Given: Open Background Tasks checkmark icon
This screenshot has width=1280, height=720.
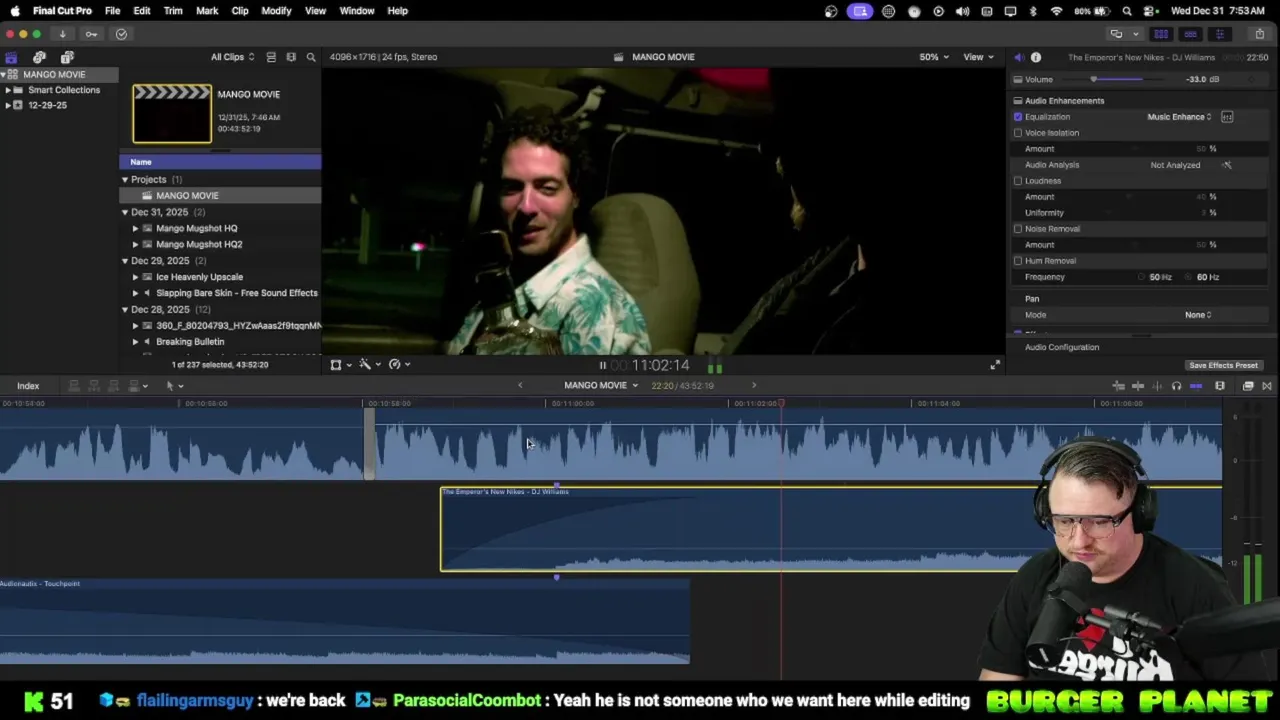Looking at the screenshot, I should (x=121, y=34).
